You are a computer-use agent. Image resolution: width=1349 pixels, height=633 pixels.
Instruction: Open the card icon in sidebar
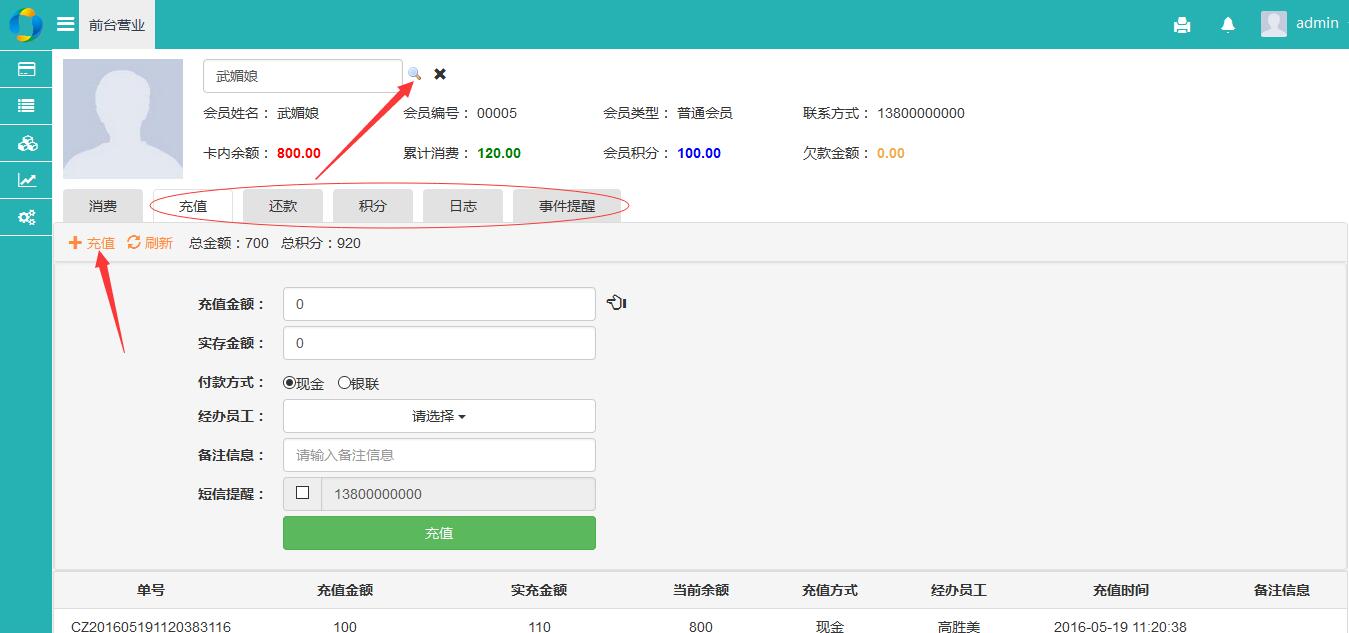click(27, 69)
